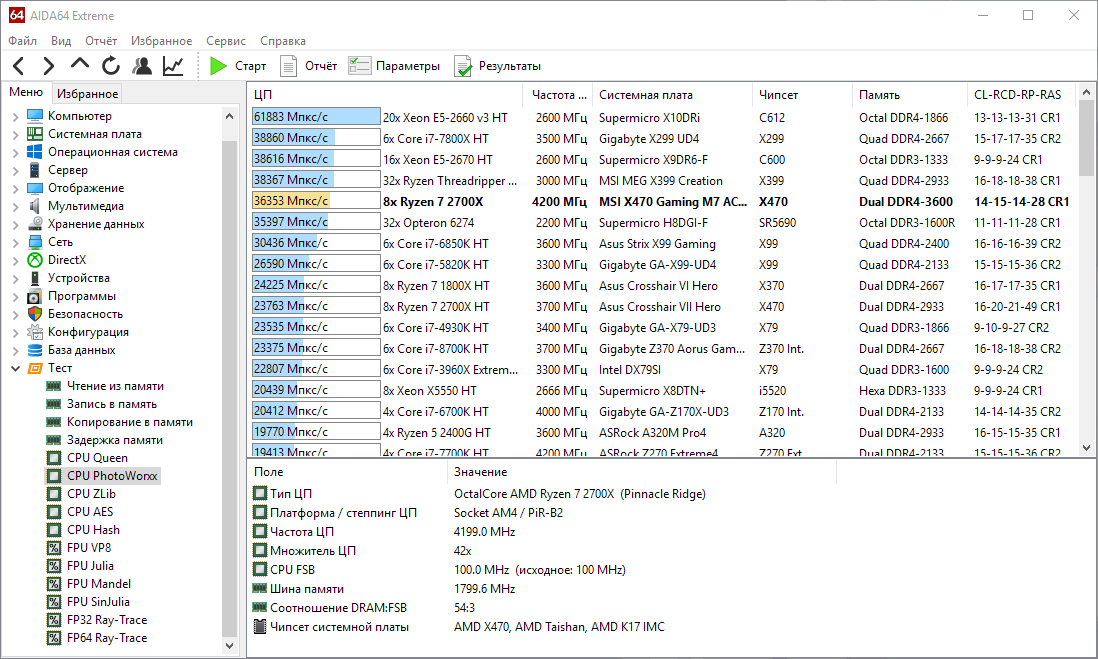Select the CPU ZLib benchmark

(91, 494)
